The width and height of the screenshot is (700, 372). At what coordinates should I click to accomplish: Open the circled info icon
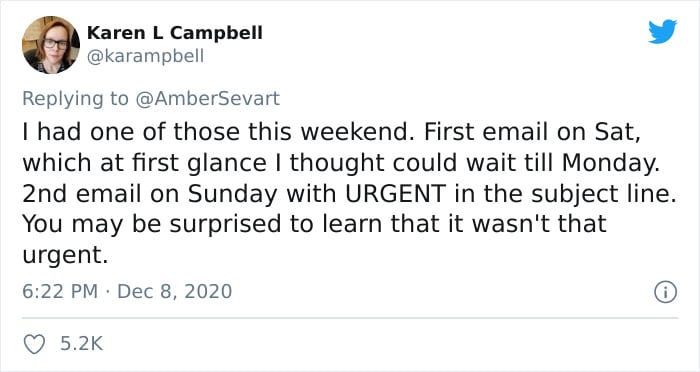[x=665, y=293]
